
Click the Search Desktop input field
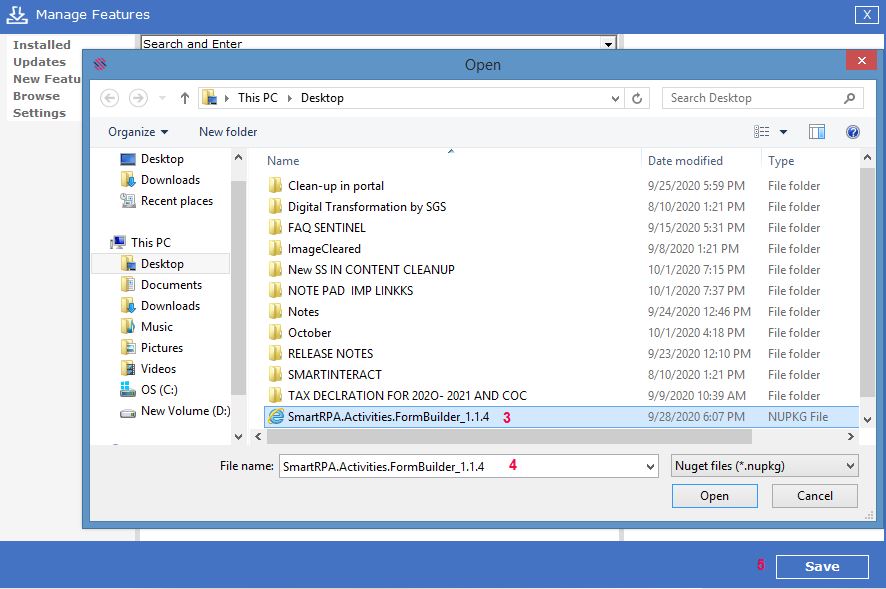coord(754,98)
